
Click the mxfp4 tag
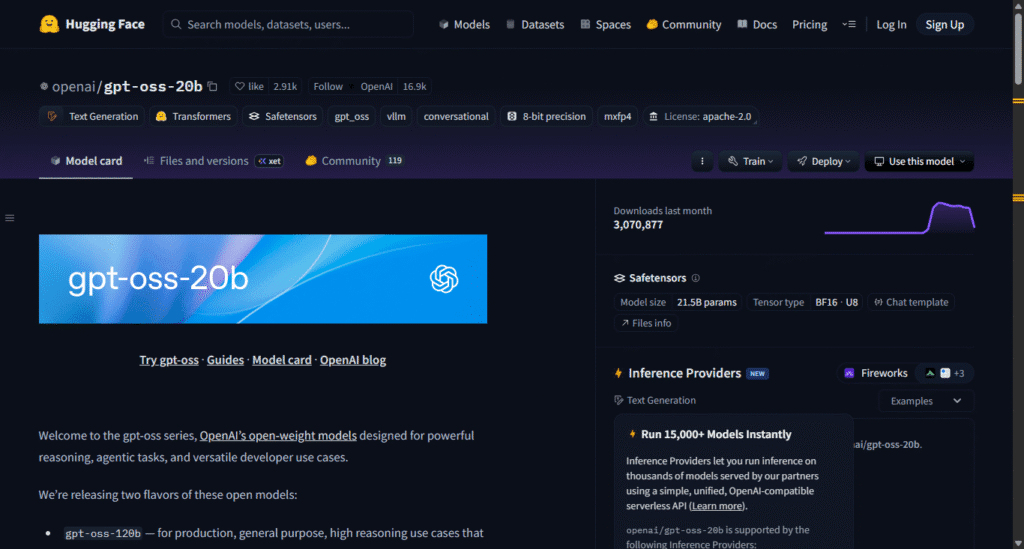click(617, 116)
